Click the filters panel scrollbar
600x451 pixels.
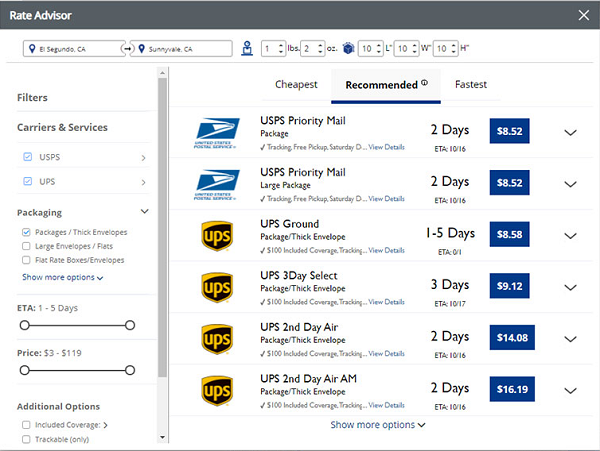(162, 228)
